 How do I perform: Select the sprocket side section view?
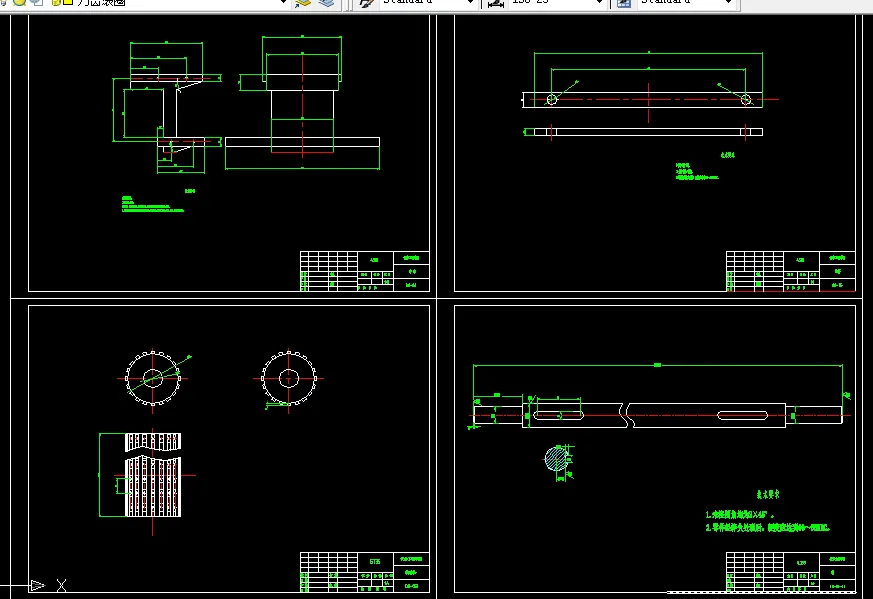153,475
